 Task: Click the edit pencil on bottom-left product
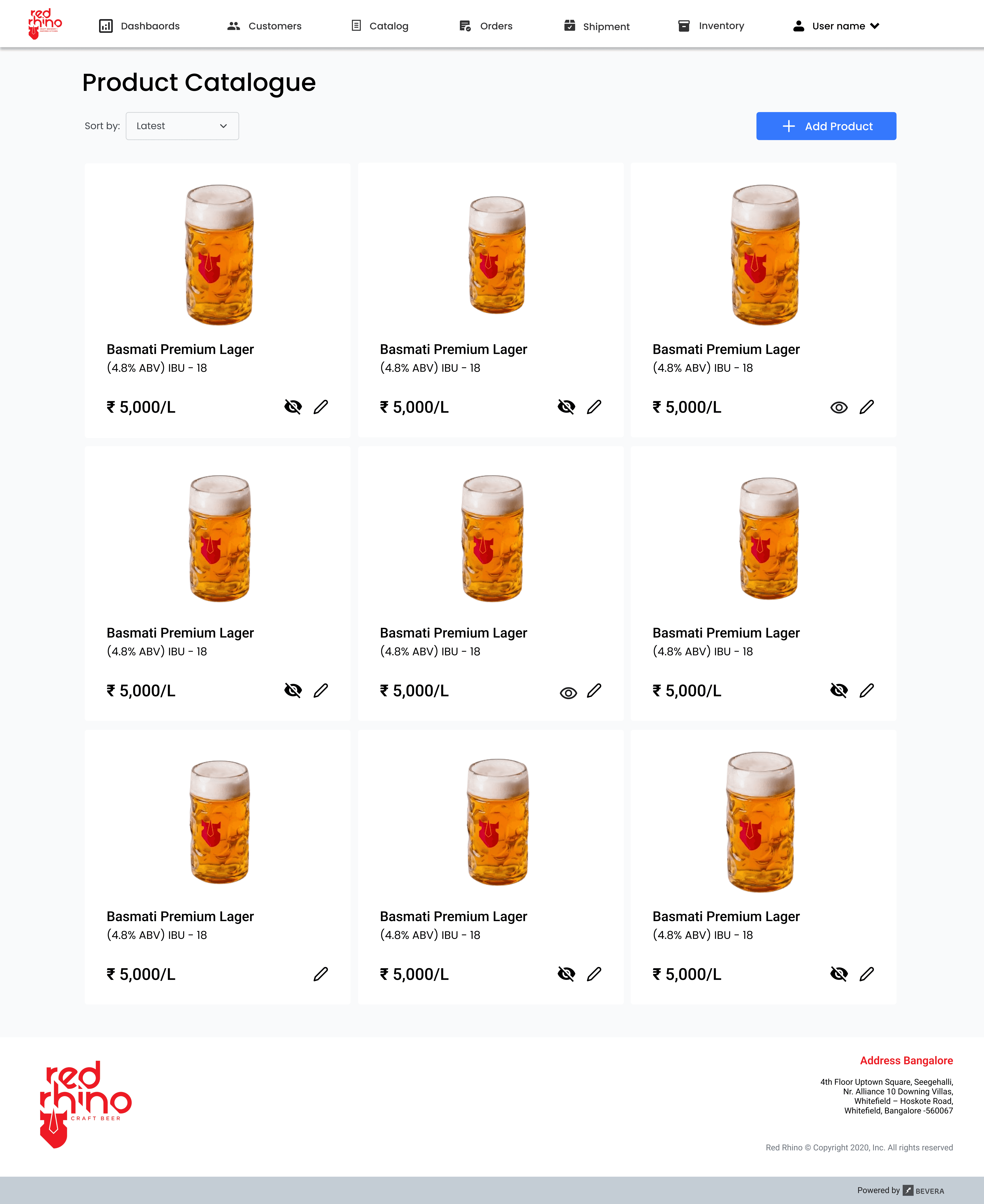pyautogui.click(x=321, y=974)
